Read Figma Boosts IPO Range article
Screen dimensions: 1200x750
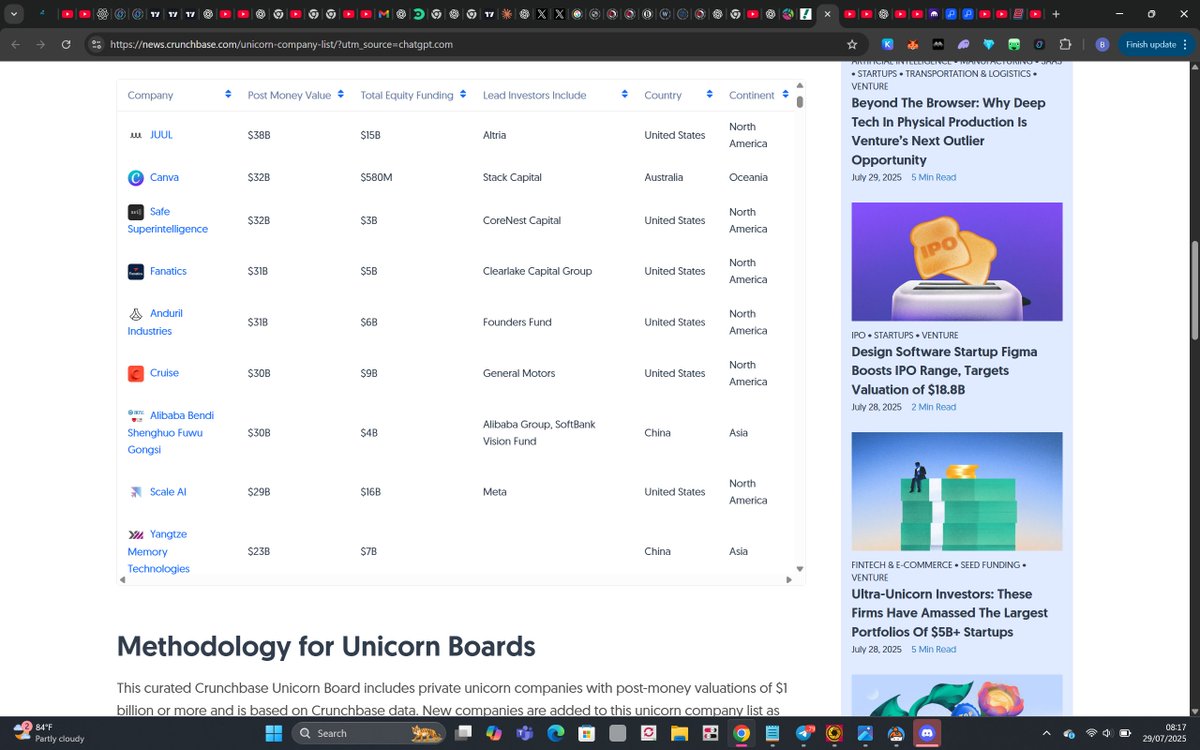(944, 371)
